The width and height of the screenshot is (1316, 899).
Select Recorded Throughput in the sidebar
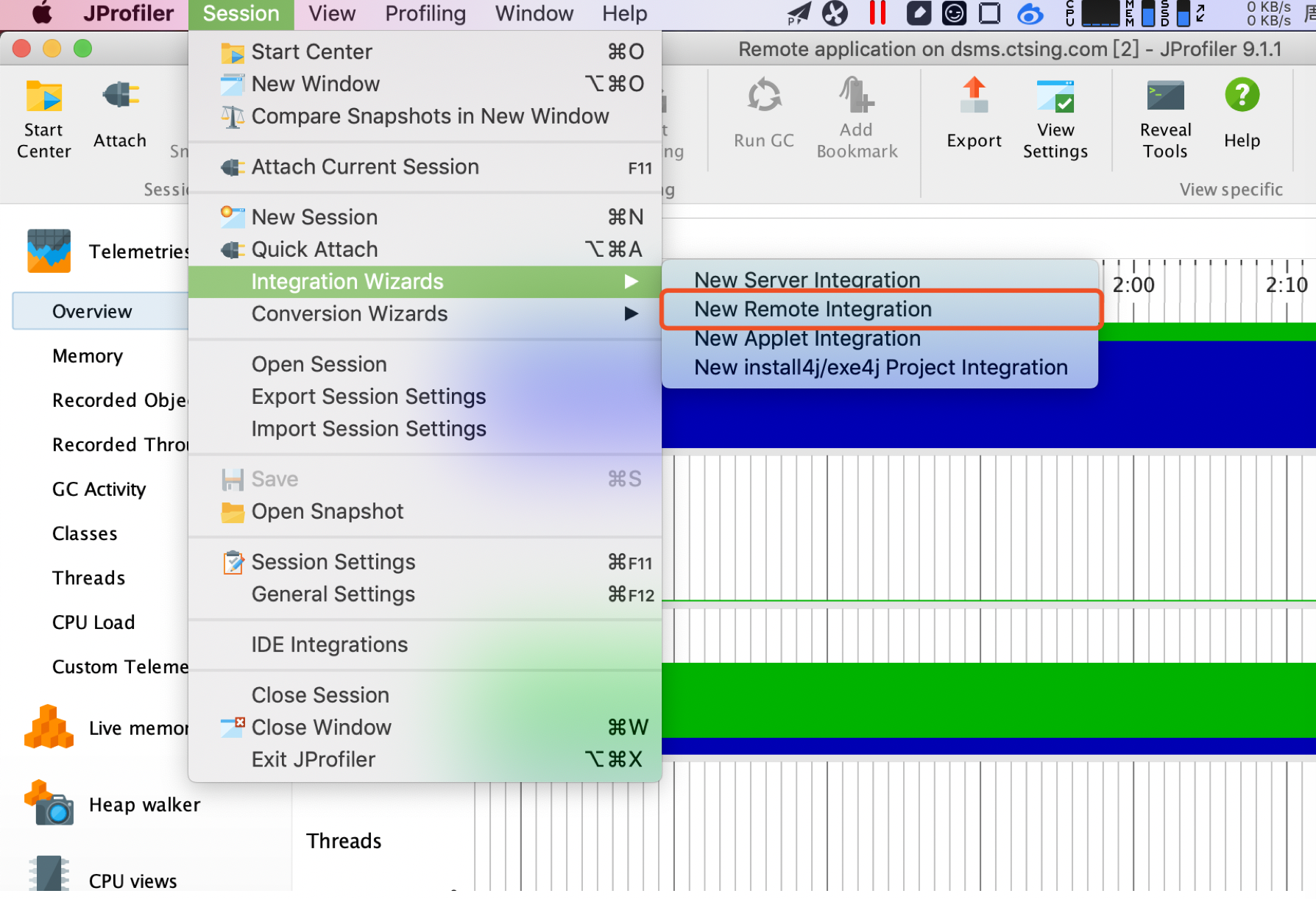pos(120,444)
